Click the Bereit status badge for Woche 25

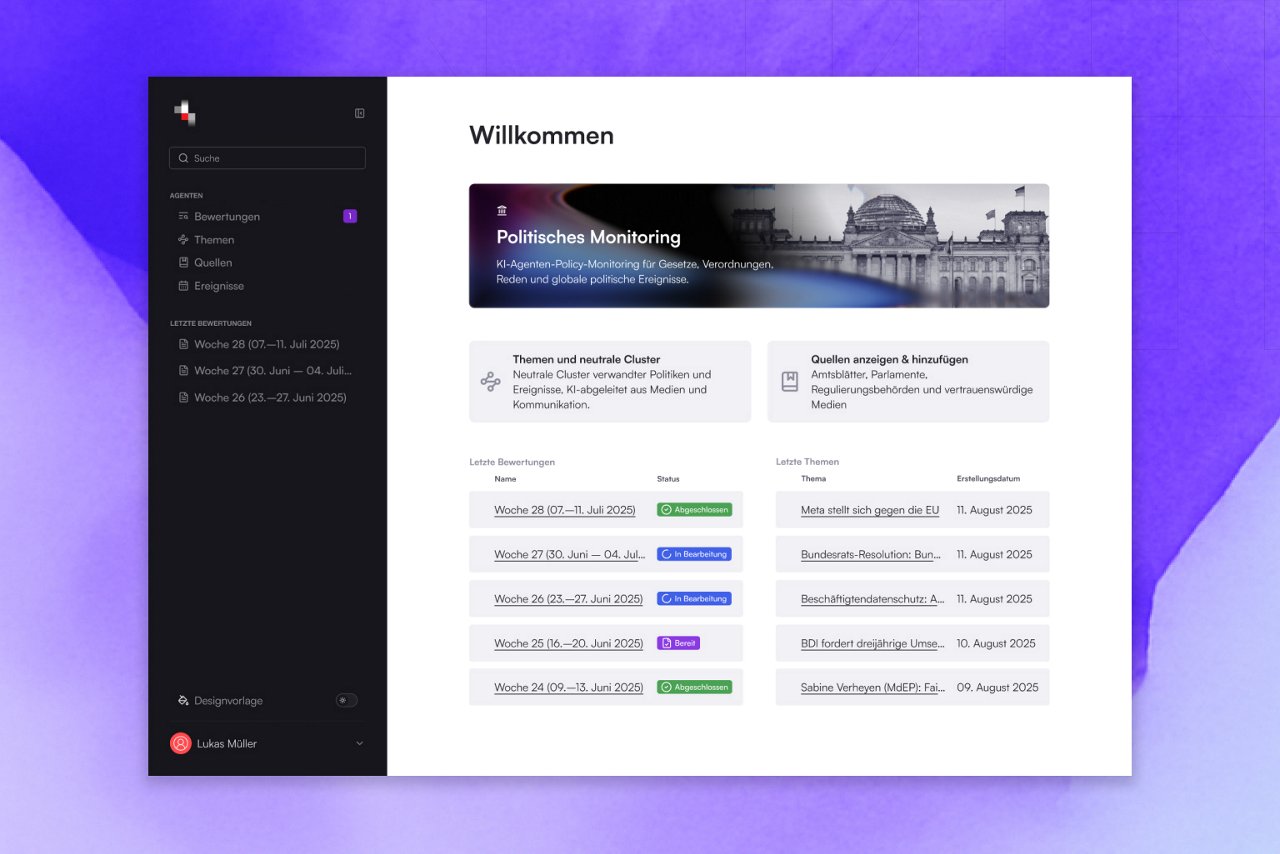(678, 643)
